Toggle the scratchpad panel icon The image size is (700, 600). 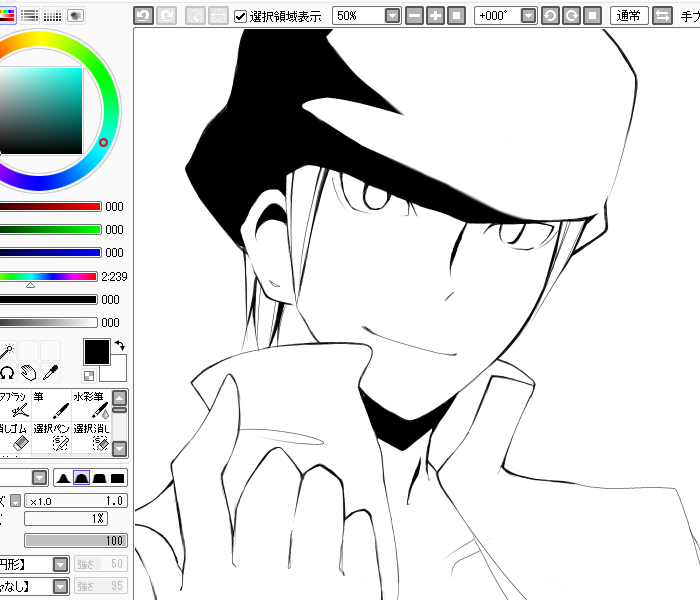75,16
